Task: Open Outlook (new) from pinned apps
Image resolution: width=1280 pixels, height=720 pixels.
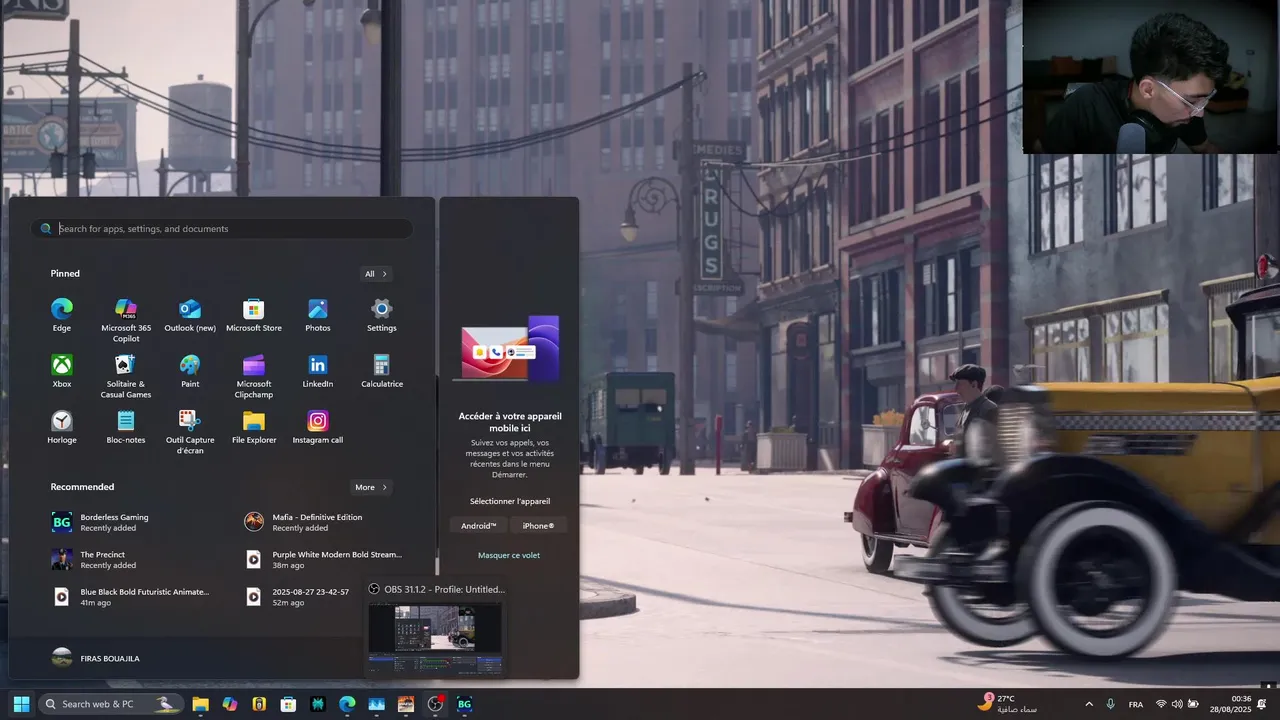Action: 190,314
